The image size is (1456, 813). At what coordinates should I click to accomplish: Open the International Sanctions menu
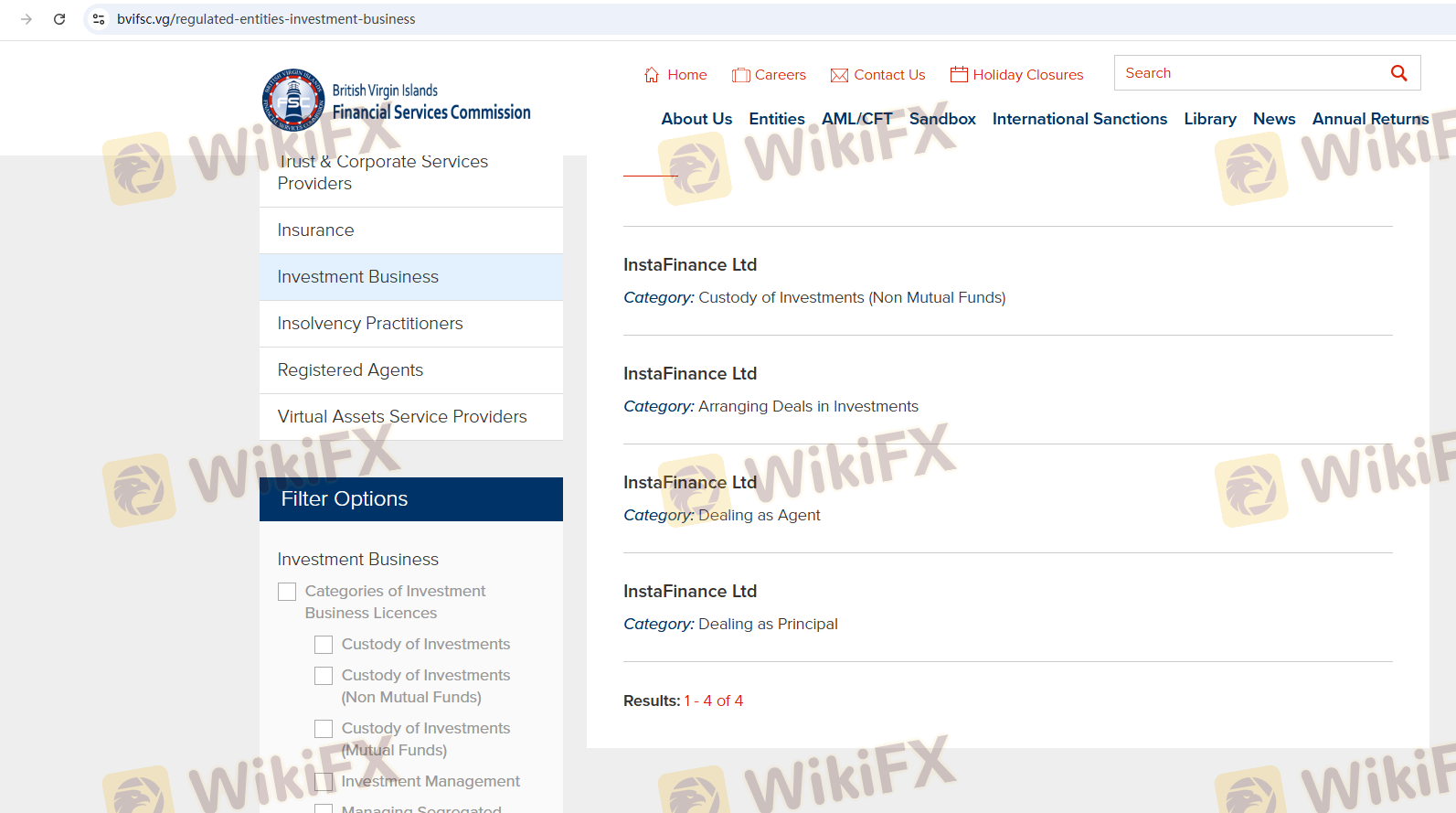click(x=1079, y=119)
